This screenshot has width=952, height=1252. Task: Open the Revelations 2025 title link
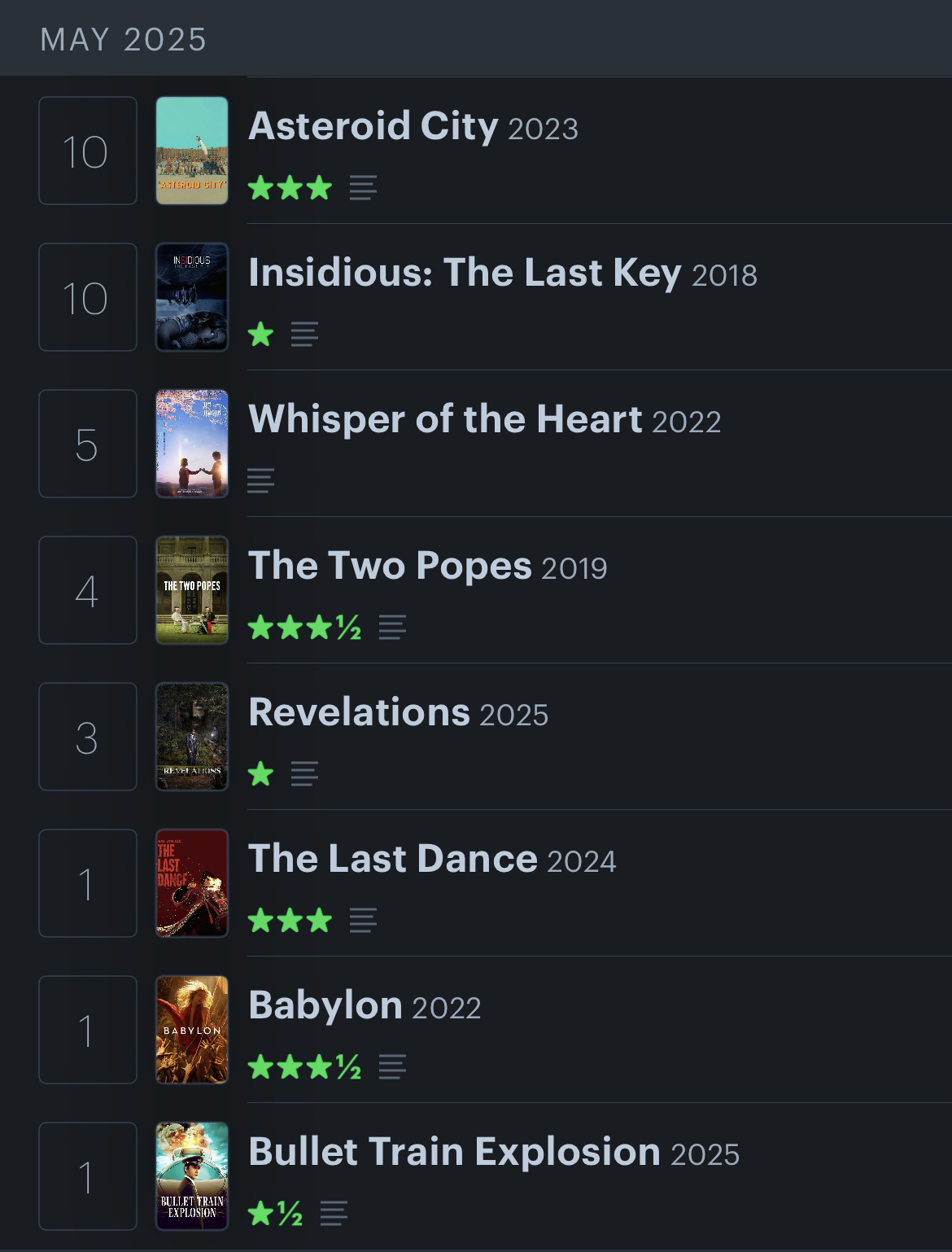coord(398,712)
